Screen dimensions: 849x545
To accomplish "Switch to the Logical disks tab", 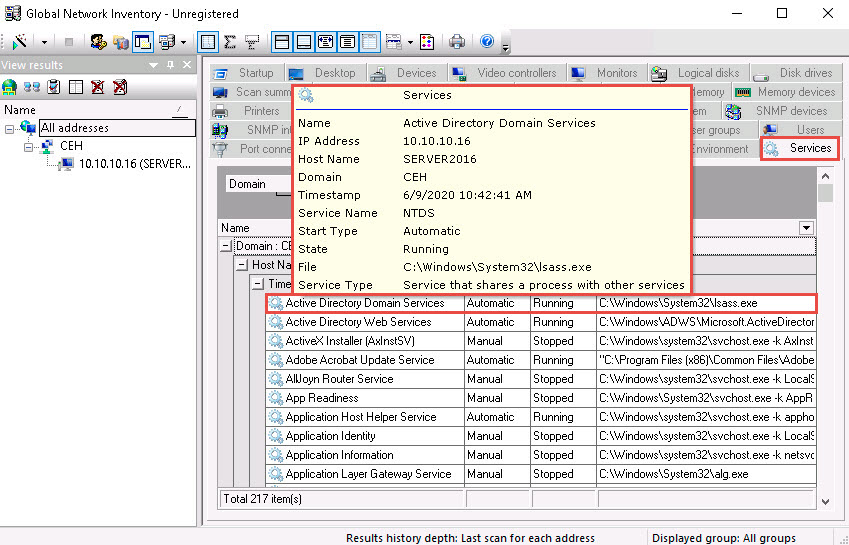I will point(696,73).
